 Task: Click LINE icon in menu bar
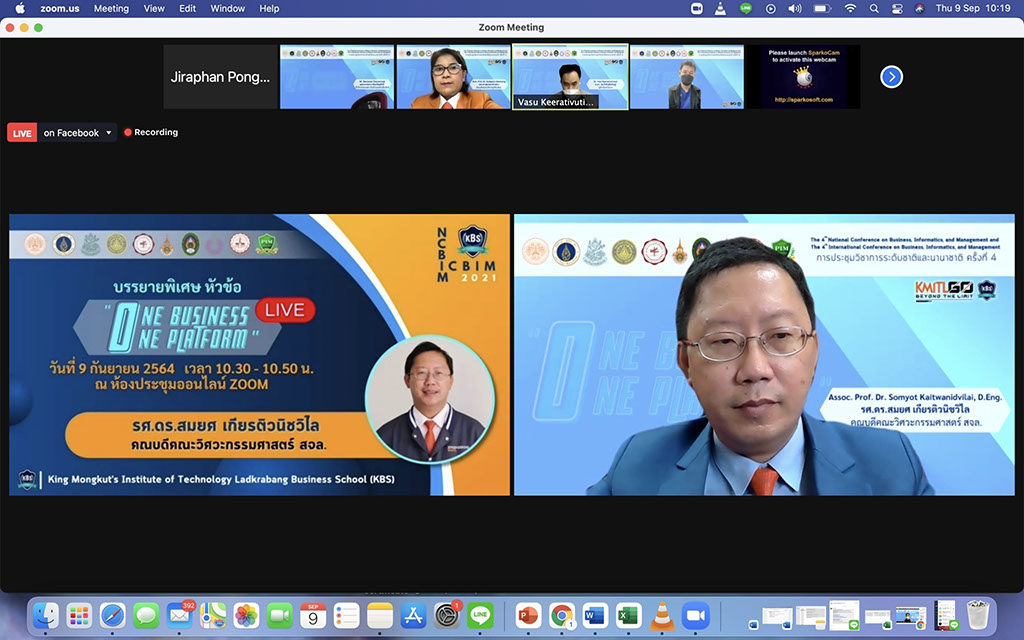[x=746, y=8]
